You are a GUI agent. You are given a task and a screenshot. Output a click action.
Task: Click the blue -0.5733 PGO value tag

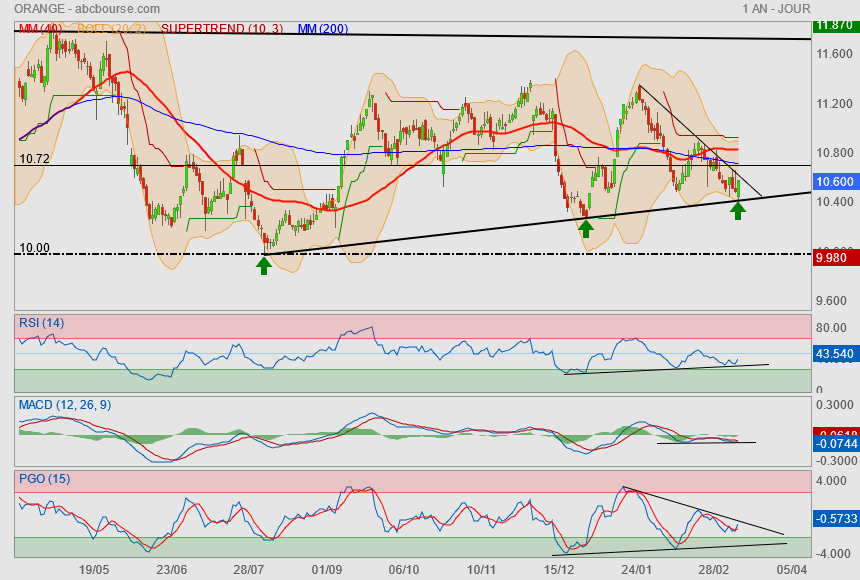click(x=835, y=519)
